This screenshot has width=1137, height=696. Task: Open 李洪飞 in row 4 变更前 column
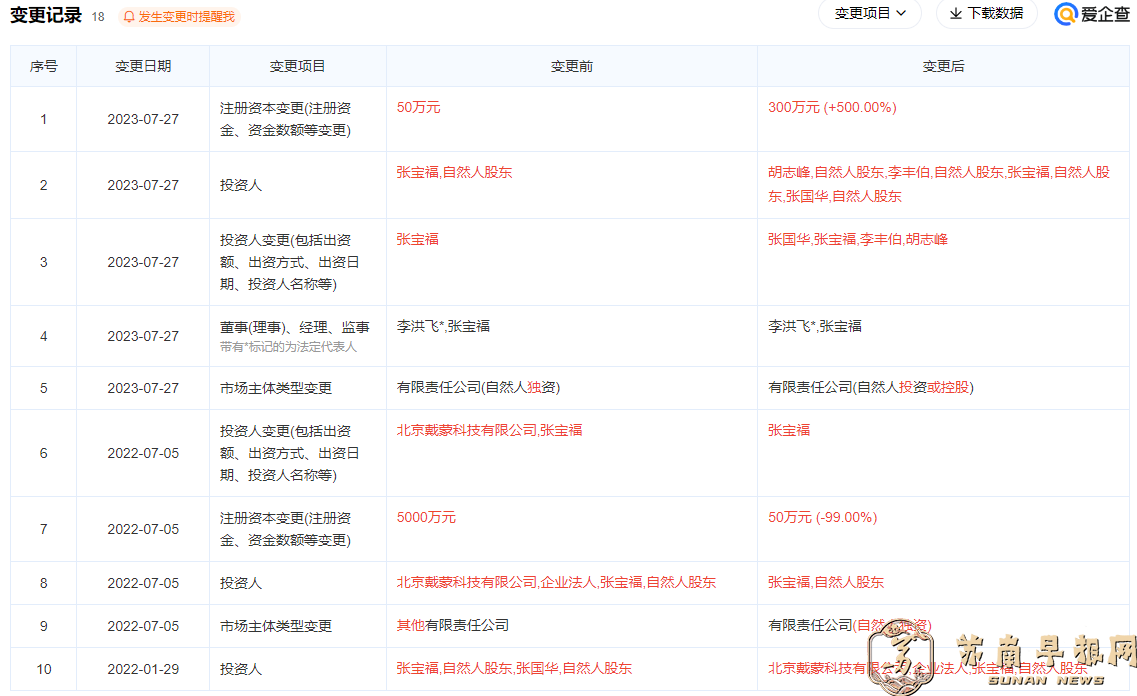pos(417,326)
